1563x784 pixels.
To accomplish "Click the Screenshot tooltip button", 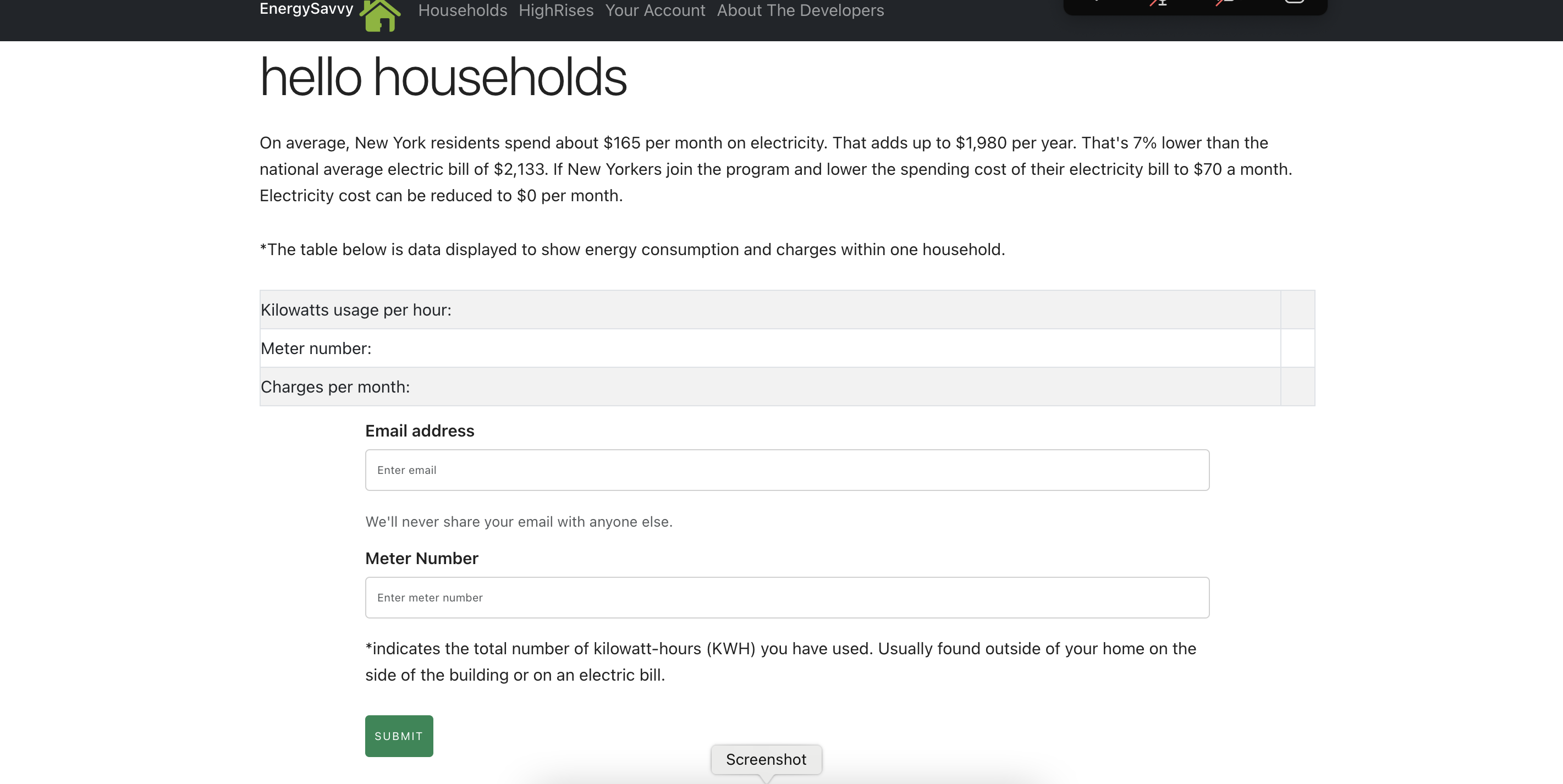I will (x=766, y=759).
